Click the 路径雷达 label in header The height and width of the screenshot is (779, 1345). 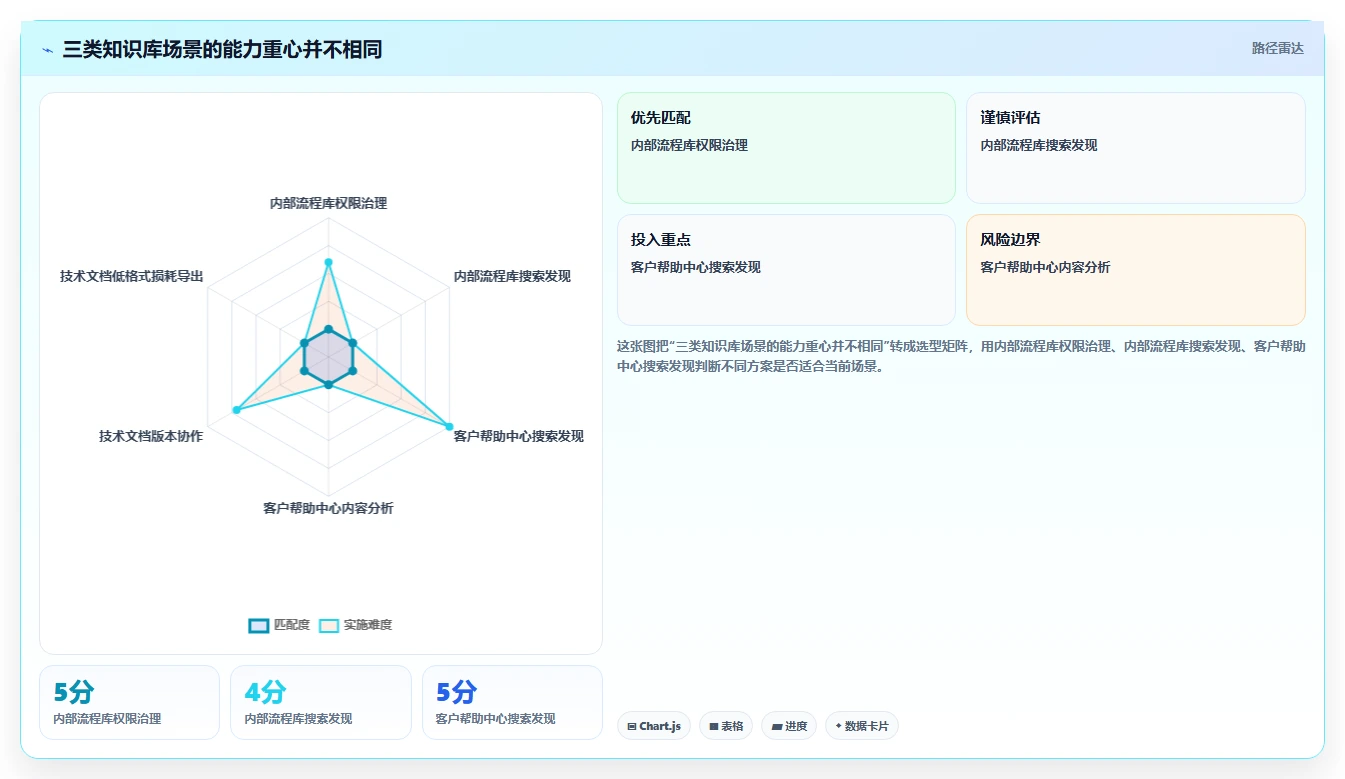coord(1277,48)
